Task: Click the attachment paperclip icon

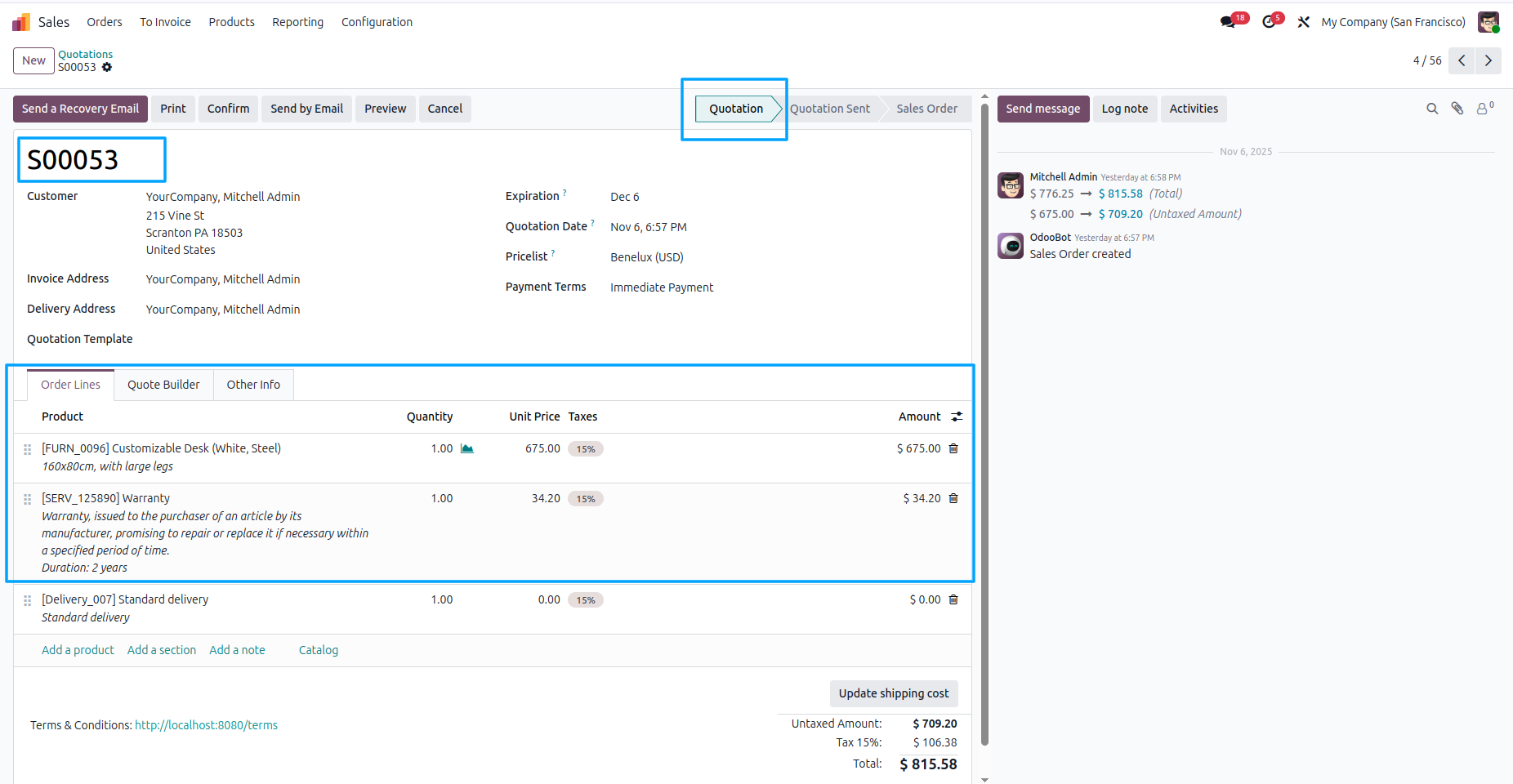Action: click(1457, 108)
